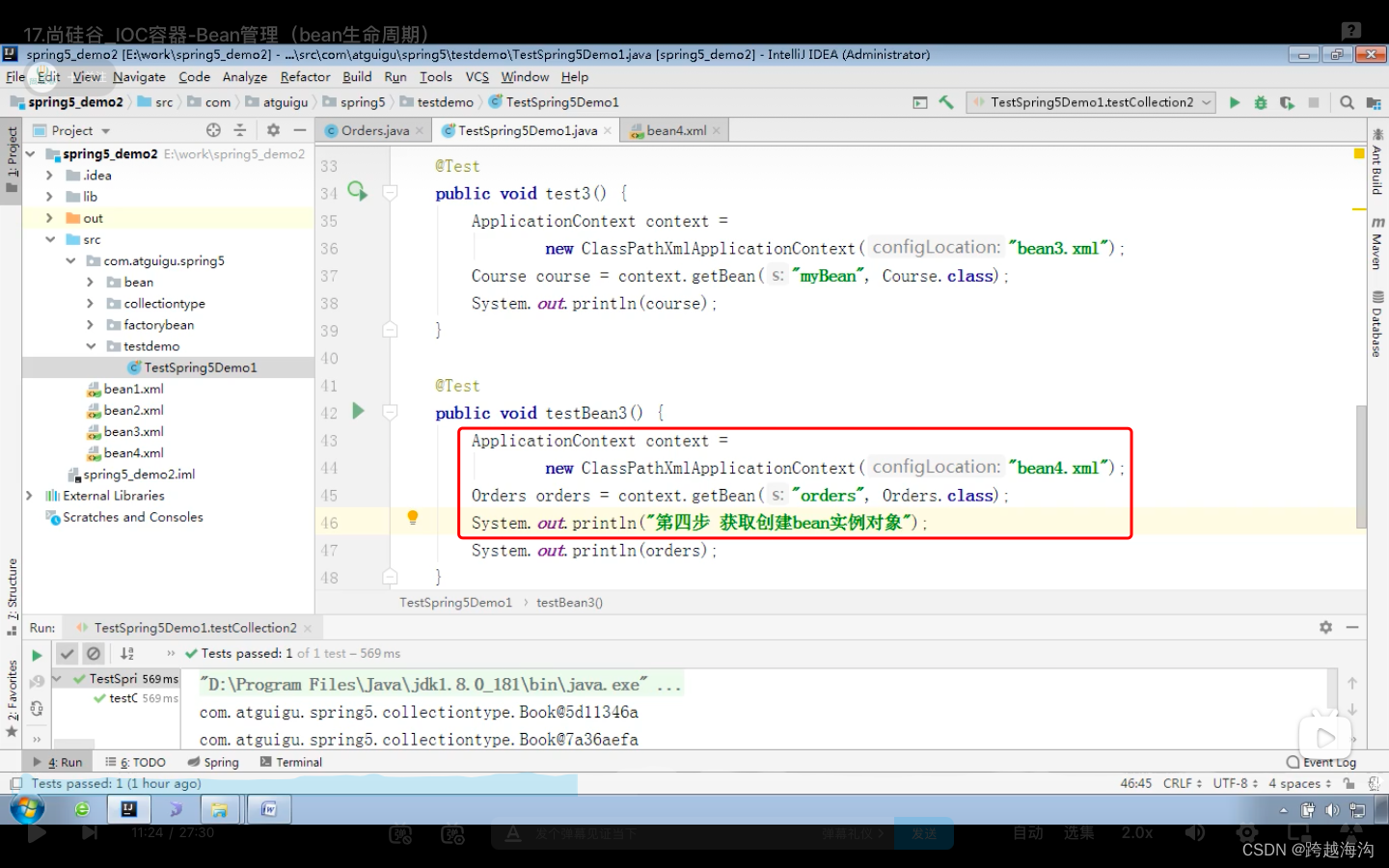This screenshot has width=1389, height=868.
Task: Switch to bean4.xml editor tab
Action: [x=676, y=130]
